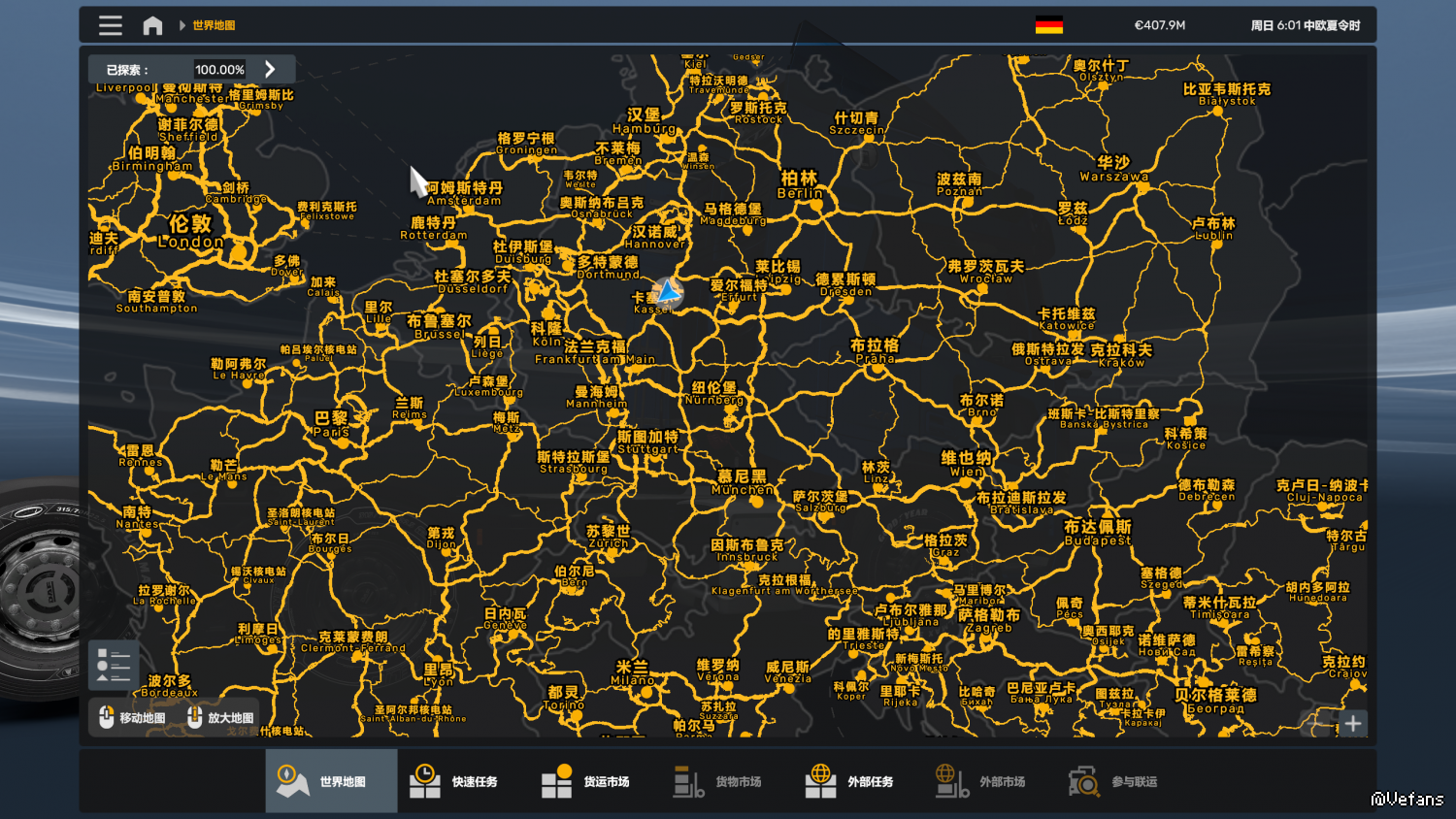This screenshot has width=1456, height=819.
Task: Zoom out with the minus button
Action: coord(1317,723)
